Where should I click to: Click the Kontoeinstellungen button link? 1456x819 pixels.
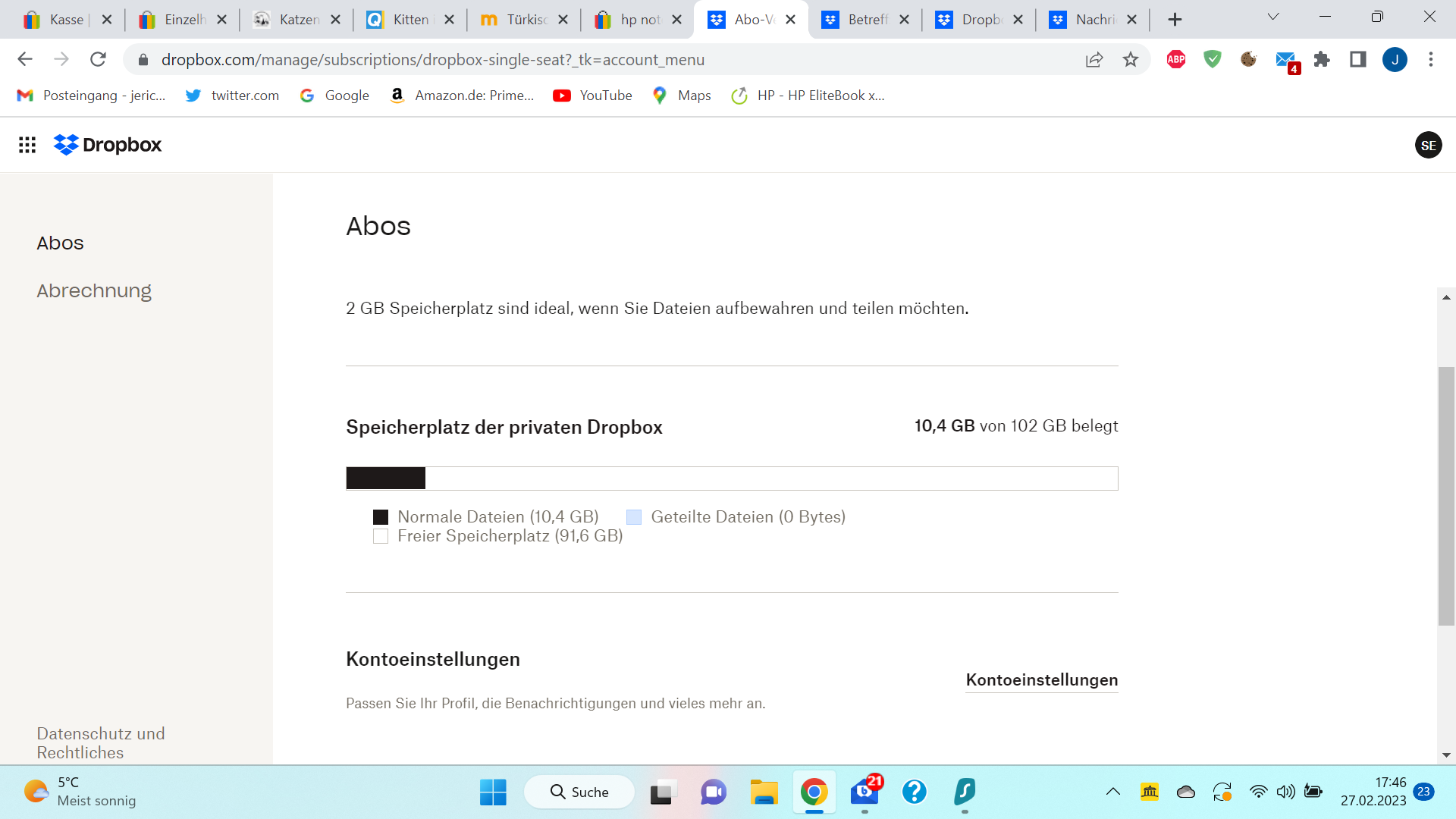1041,680
